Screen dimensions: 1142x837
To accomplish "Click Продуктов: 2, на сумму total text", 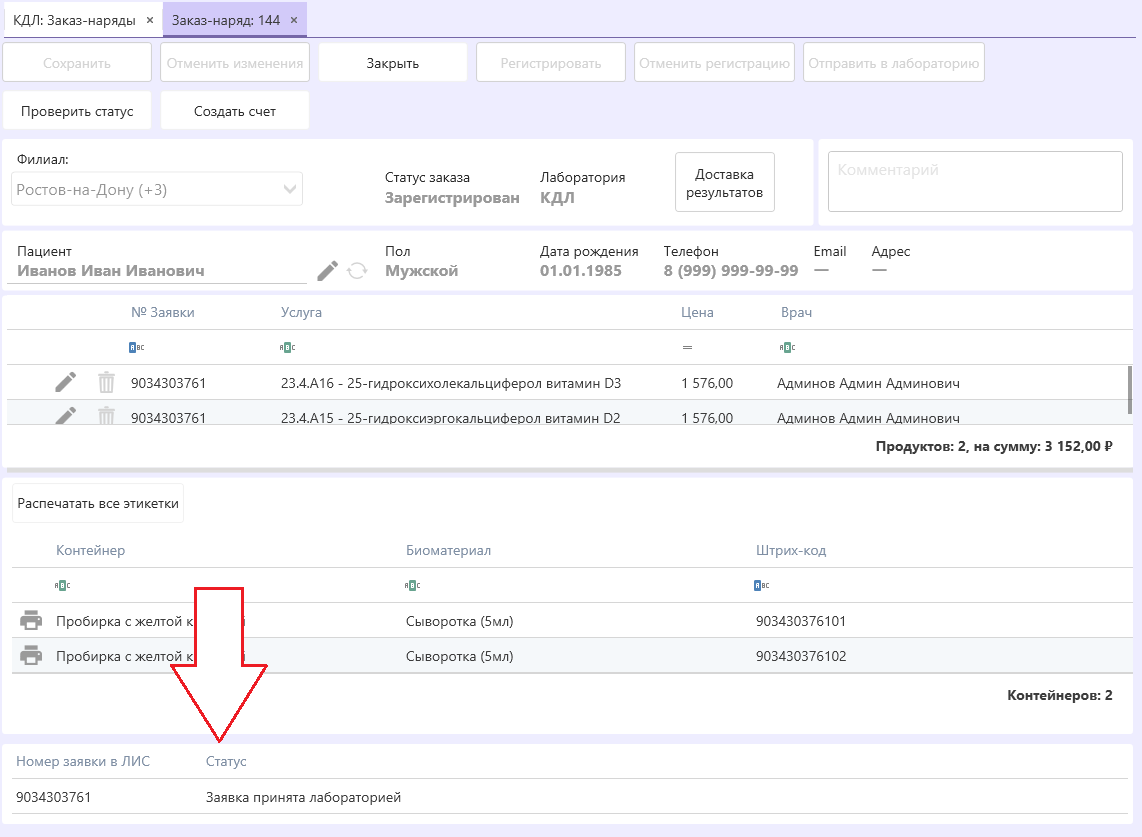I will 994,446.
